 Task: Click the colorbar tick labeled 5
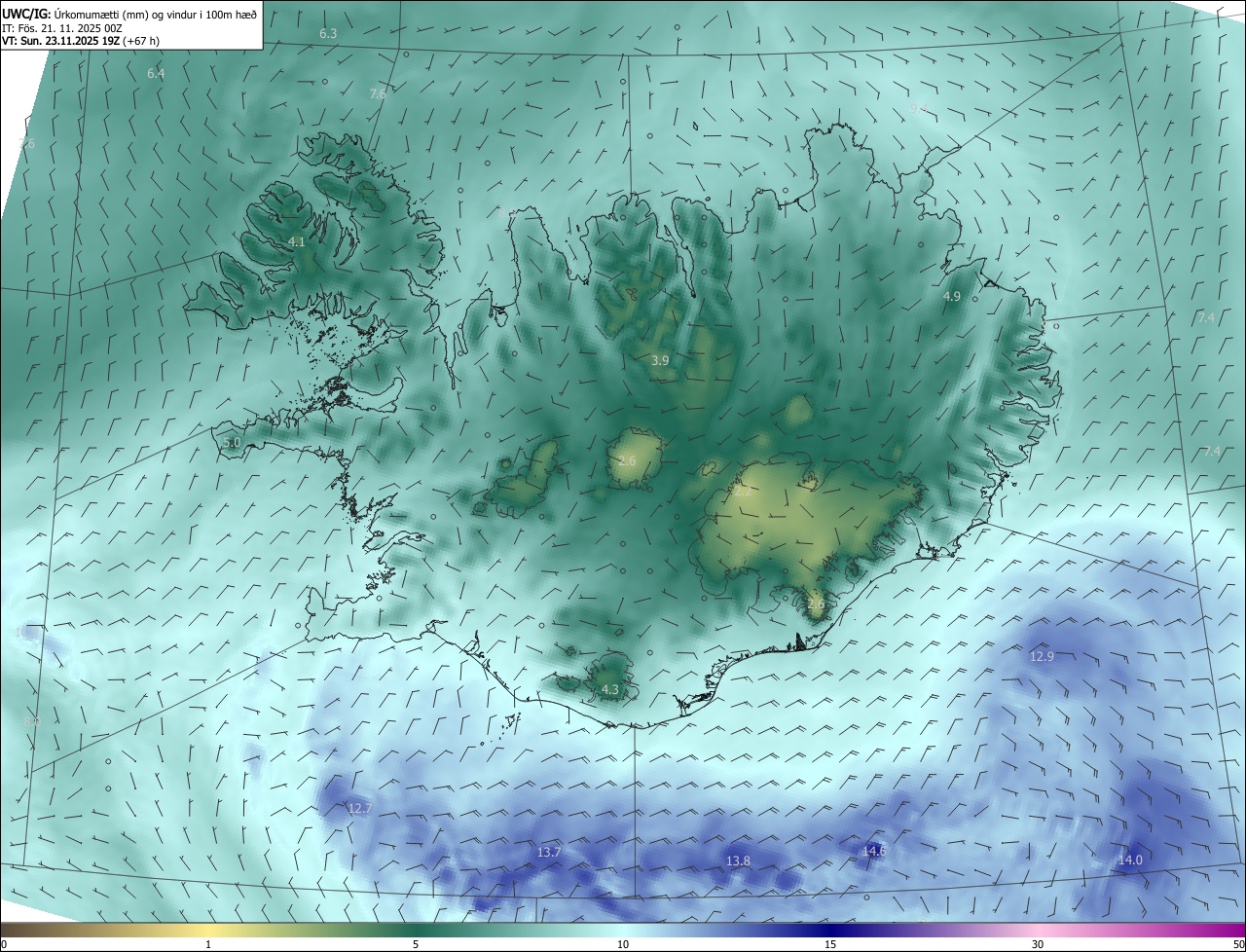[x=416, y=944]
